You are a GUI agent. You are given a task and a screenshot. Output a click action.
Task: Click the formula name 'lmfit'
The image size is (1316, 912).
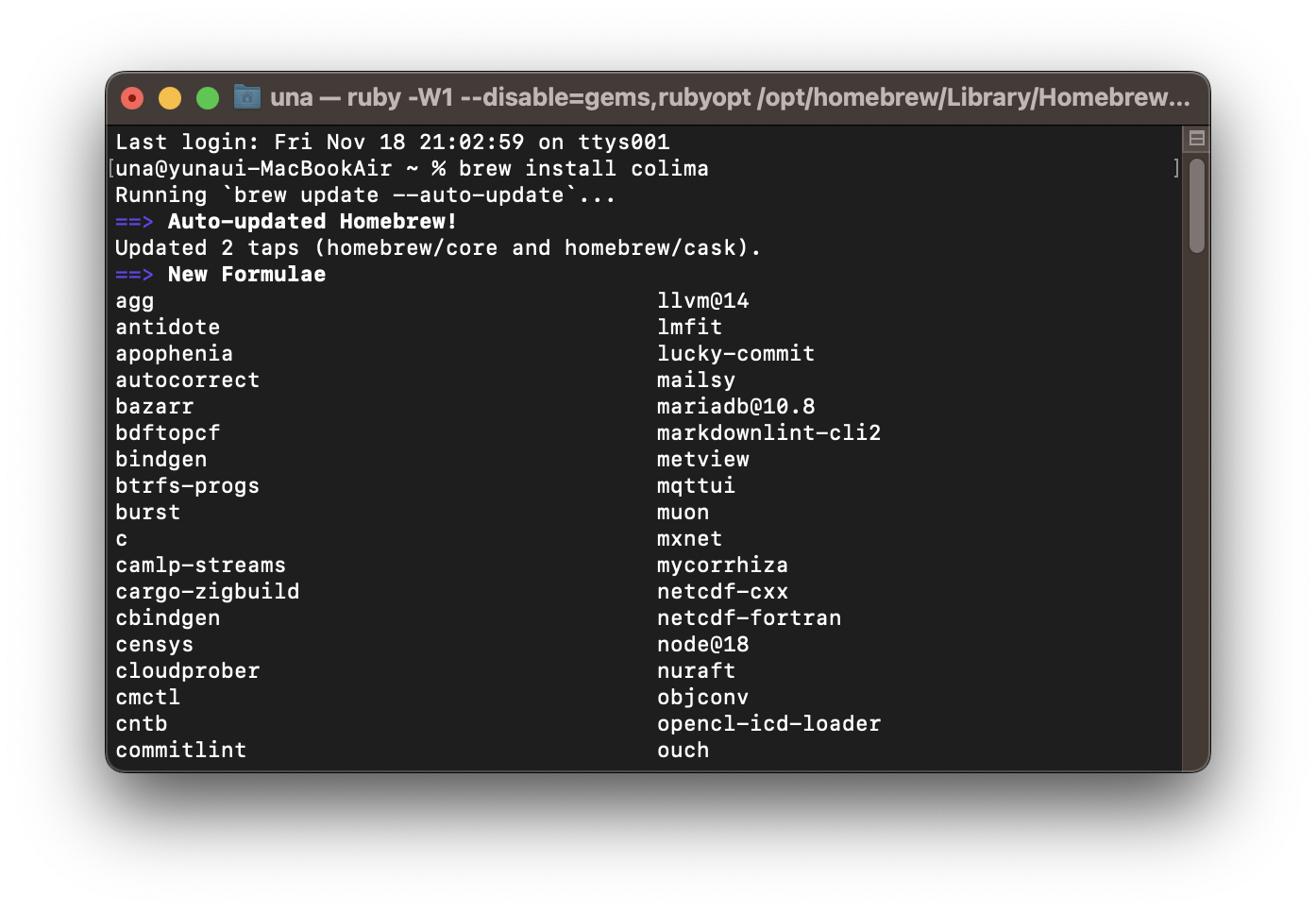click(690, 328)
